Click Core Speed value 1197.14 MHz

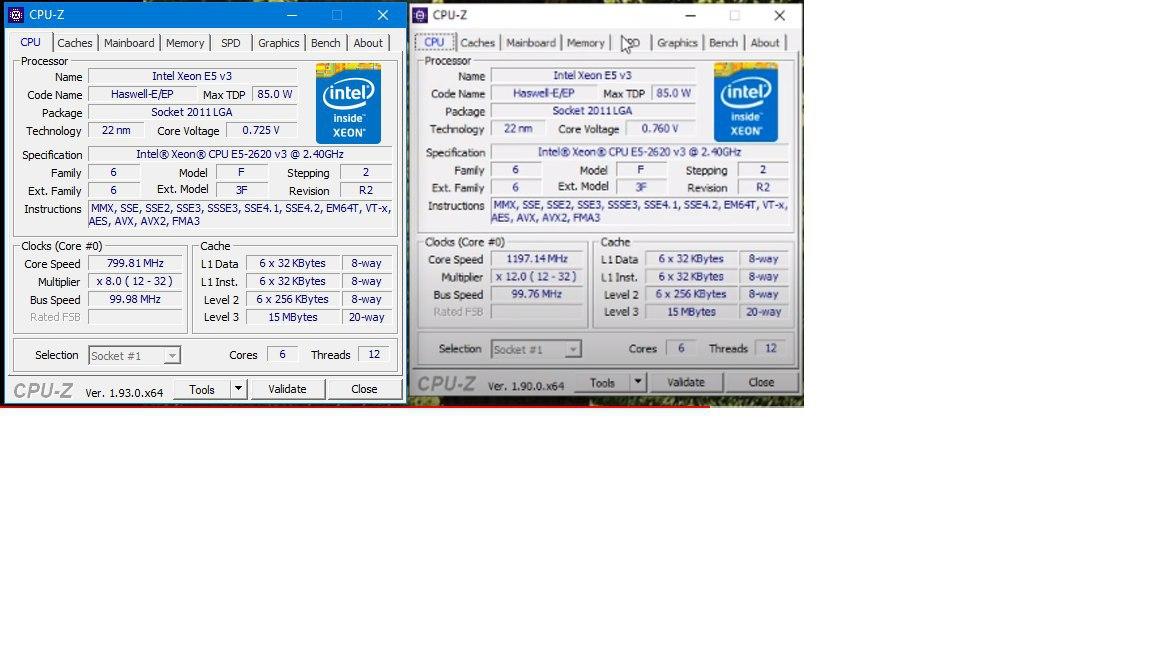pyautogui.click(x=537, y=259)
